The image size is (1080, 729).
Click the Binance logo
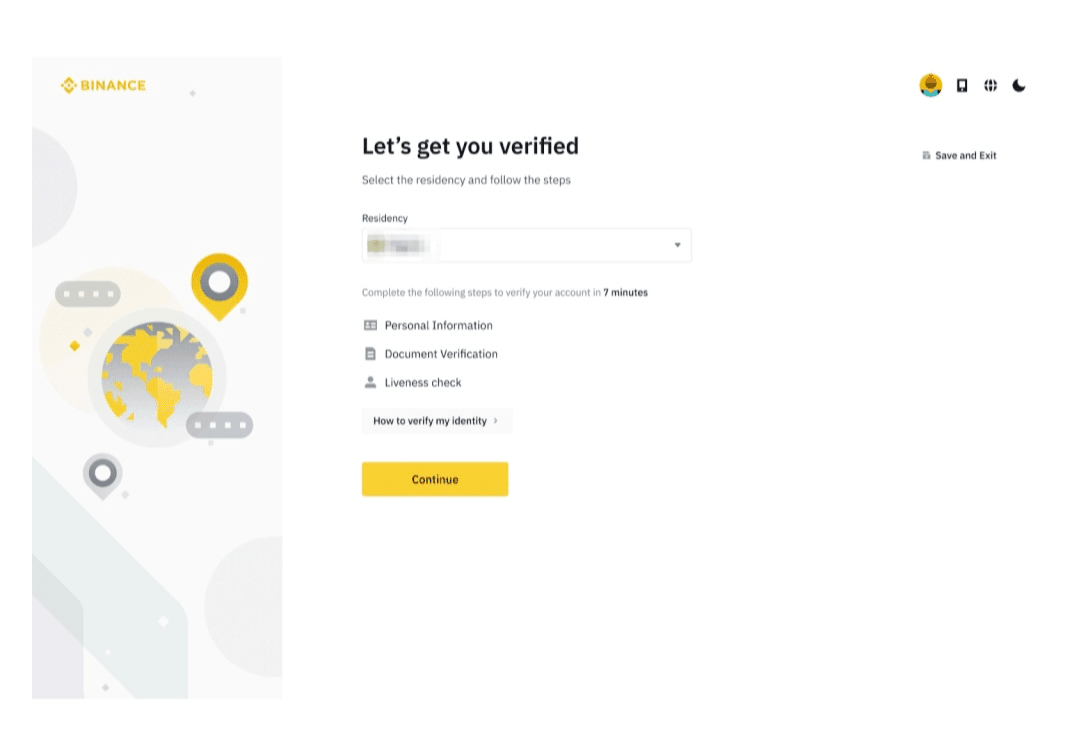click(x=103, y=86)
